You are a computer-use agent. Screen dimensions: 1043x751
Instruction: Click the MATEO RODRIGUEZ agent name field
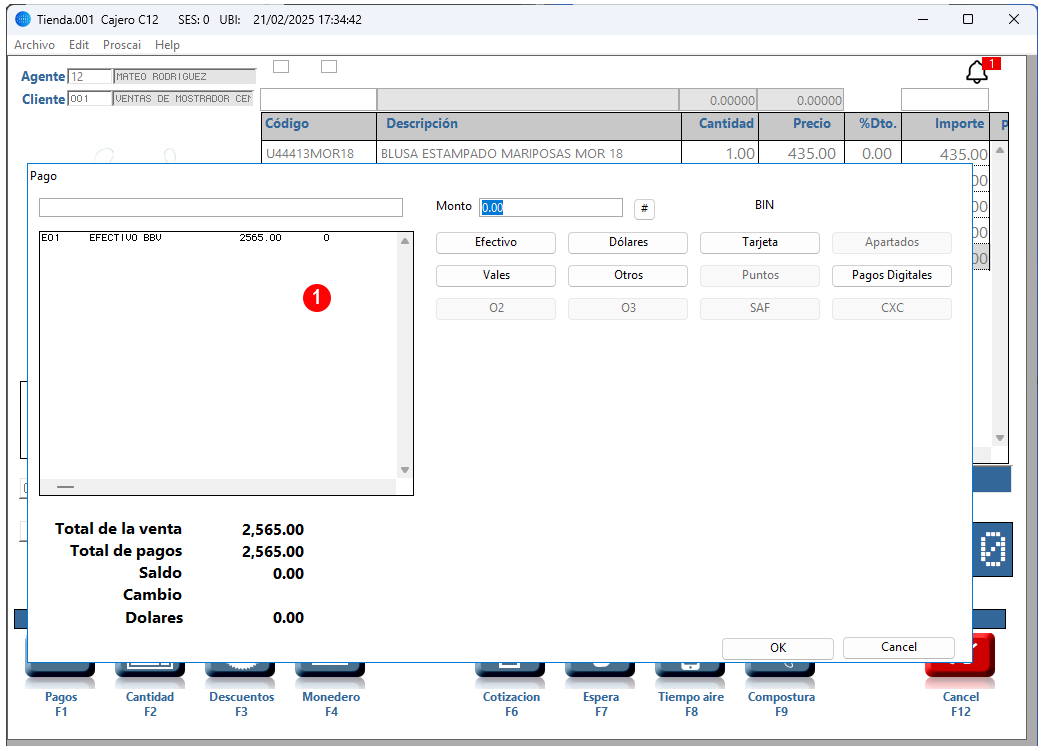click(x=184, y=76)
